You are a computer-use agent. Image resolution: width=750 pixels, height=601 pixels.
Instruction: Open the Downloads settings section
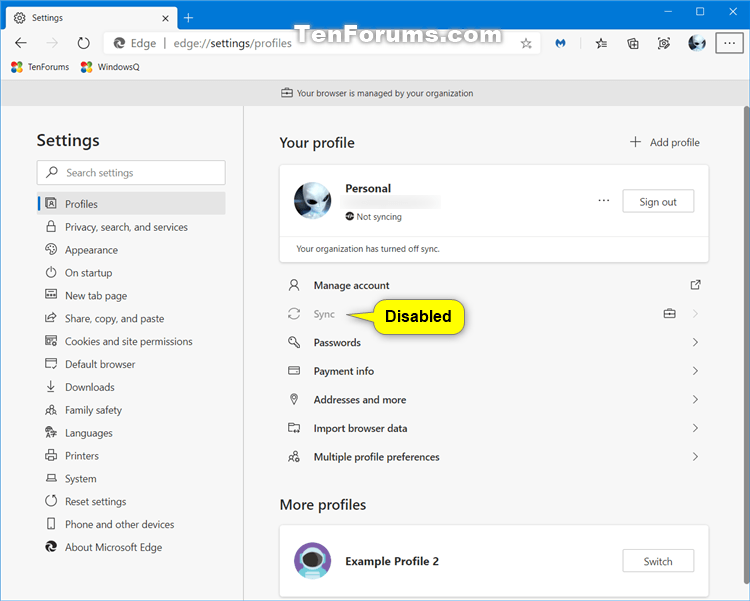pyautogui.click(x=89, y=387)
